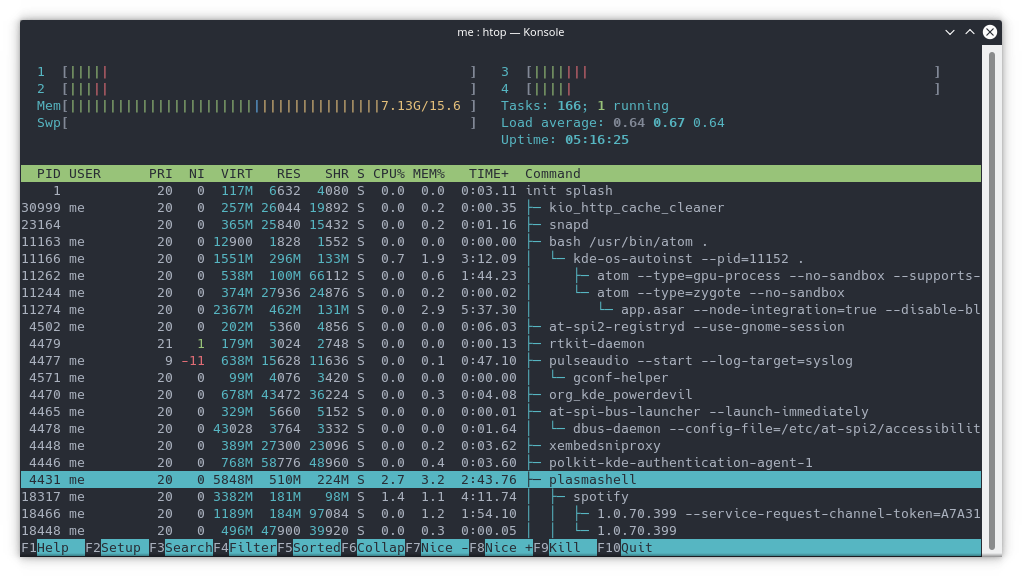
Task: Select the pulseaudio process row
Action: coord(501,360)
